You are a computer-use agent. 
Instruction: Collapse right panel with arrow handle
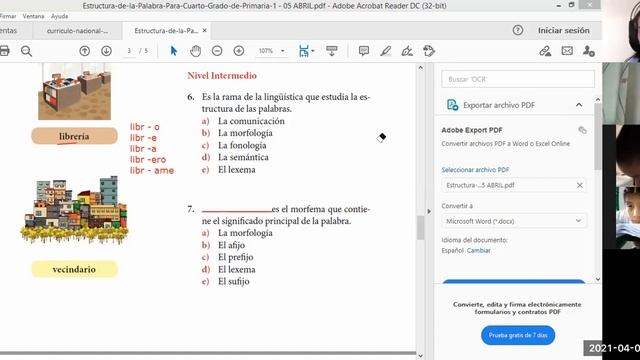[x=429, y=211]
